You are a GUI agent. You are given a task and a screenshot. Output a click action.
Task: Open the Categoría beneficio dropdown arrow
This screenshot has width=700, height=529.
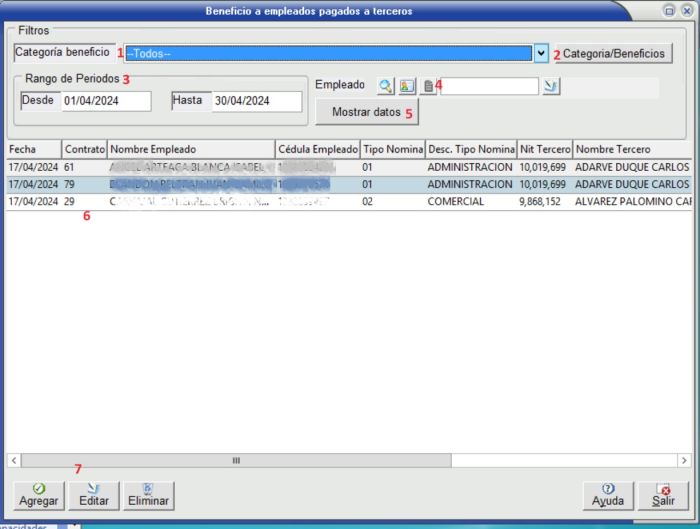[x=541, y=53]
